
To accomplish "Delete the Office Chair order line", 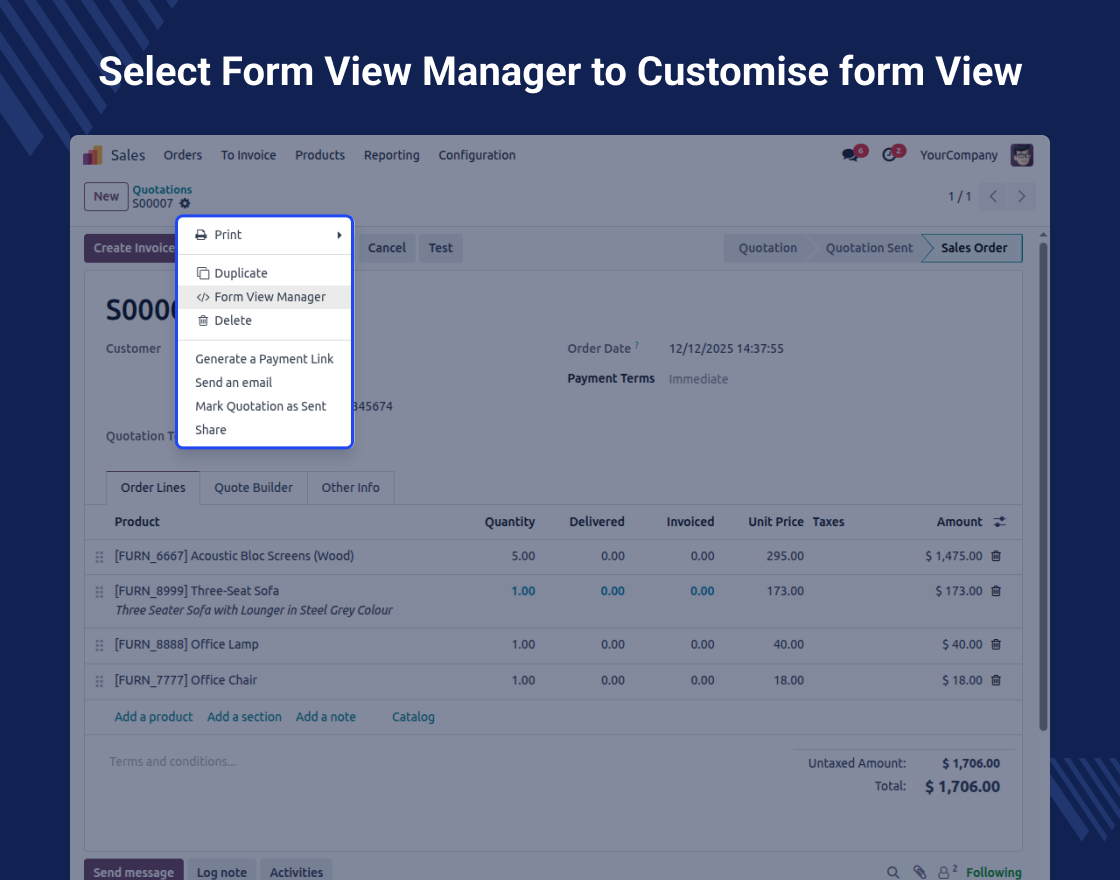I will click(x=996, y=680).
